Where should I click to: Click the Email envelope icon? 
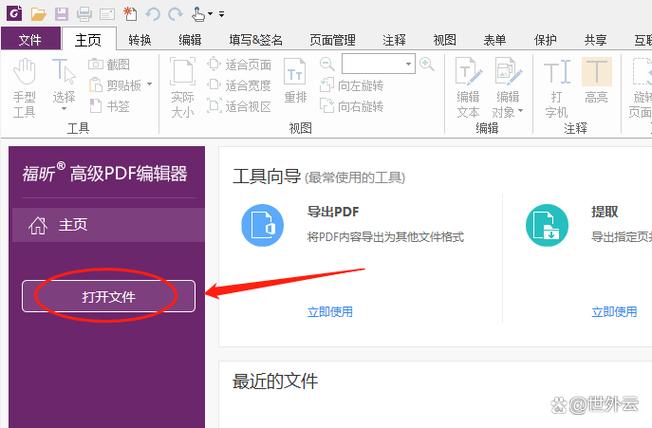[107, 15]
